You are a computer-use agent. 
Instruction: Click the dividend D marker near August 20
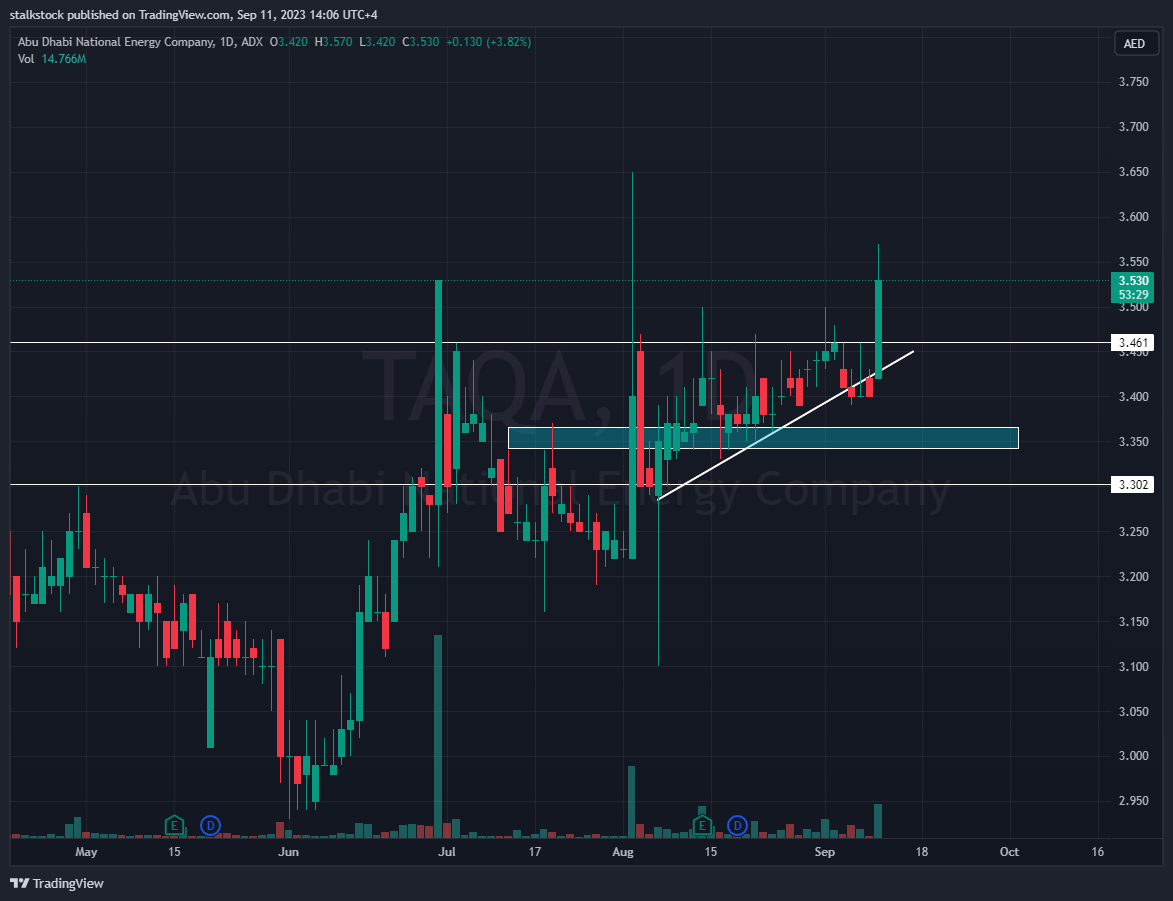tap(738, 826)
